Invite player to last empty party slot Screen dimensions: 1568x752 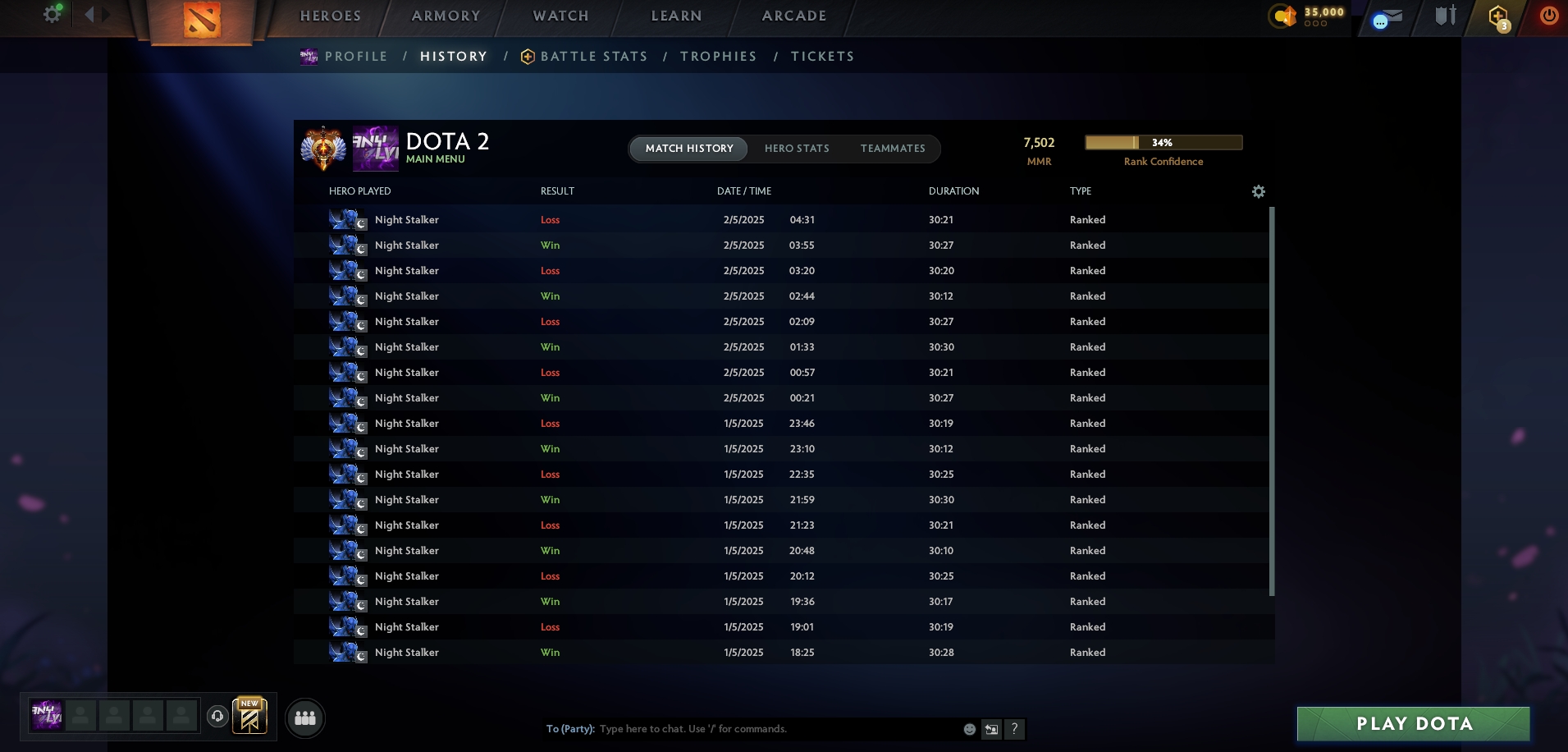181,715
